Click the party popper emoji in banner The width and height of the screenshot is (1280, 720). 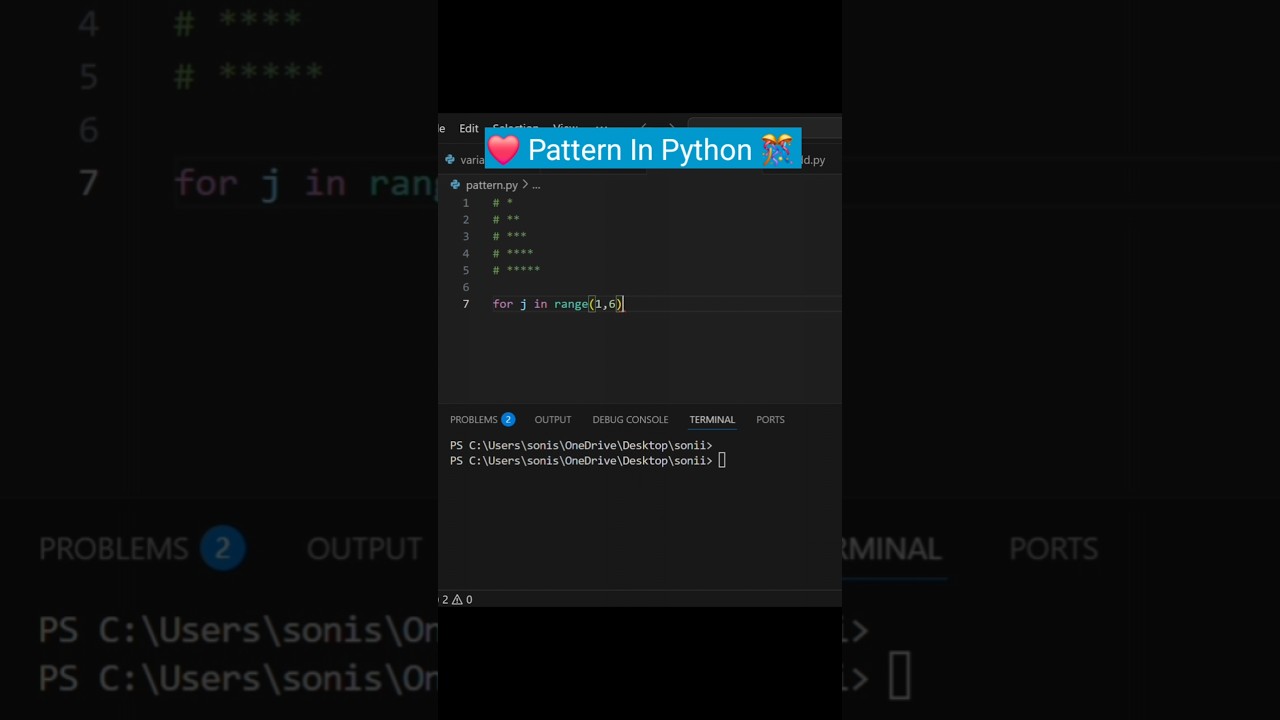click(777, 150)
